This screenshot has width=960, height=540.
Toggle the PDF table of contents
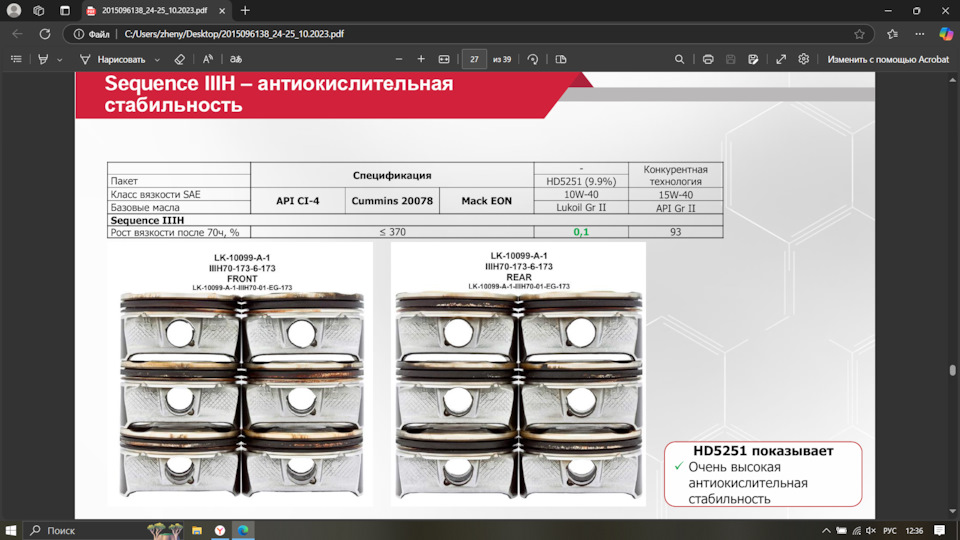(x=17, y=59)
